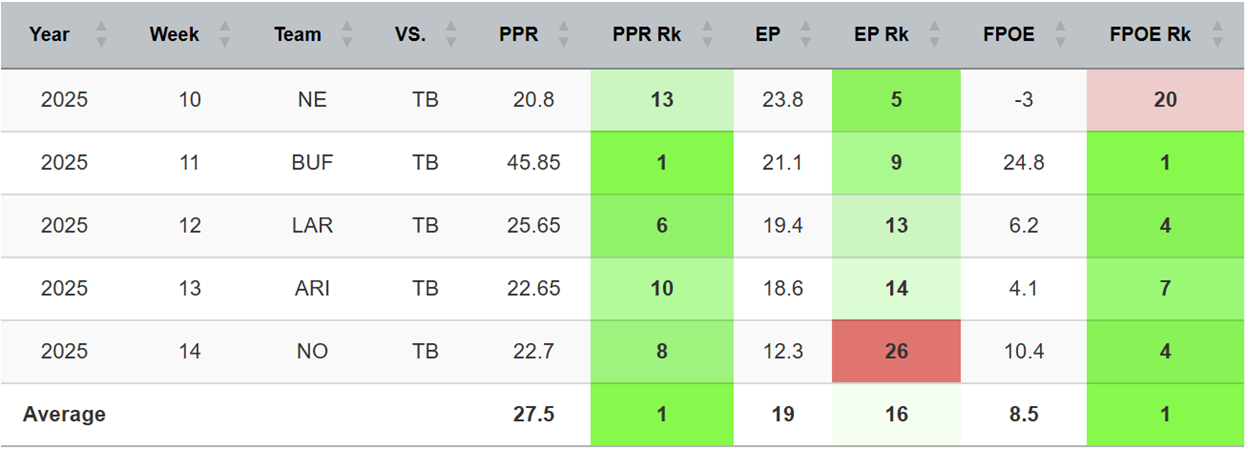Click the red EP Rk 26 cell
The image size is (1248, 449).
896,351
